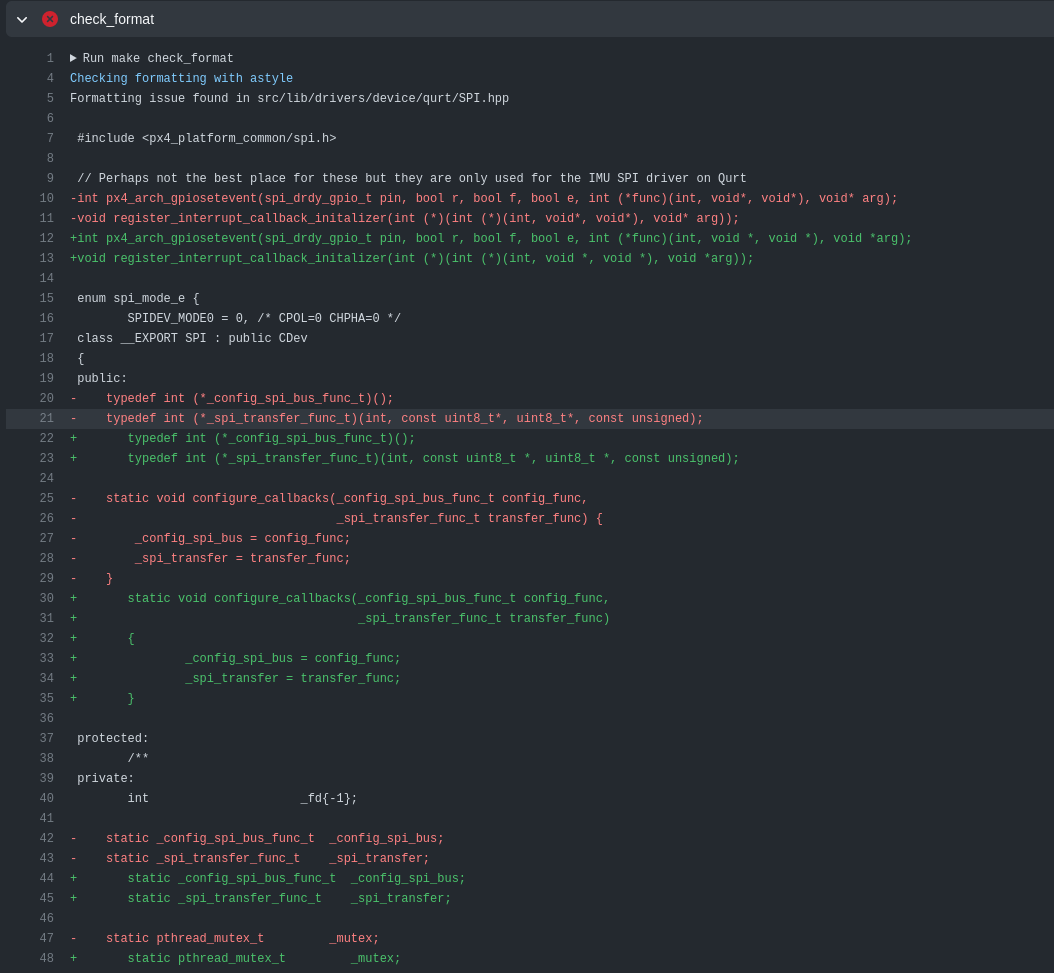1054x973 pixels.
Task: Expand the Run make check_format triangle
Action: (x=73, y=58)
